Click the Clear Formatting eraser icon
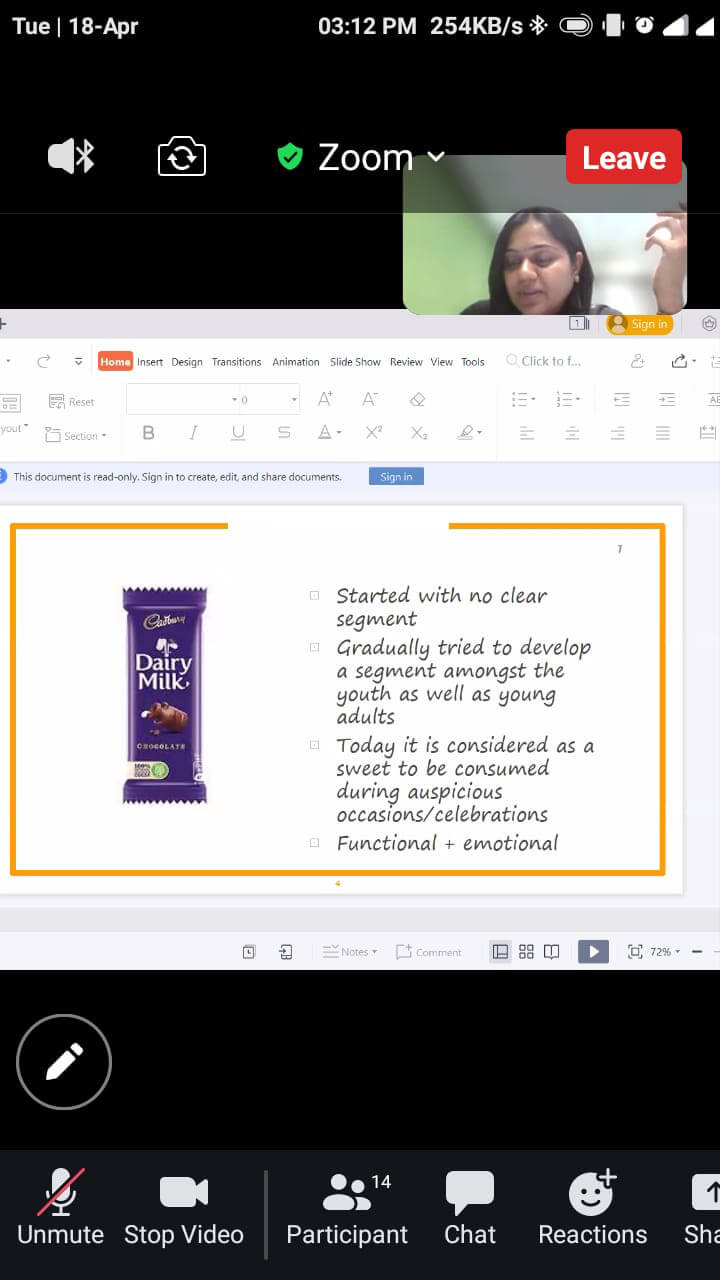This screenshot has height=1280, width=720. (417, 399)
